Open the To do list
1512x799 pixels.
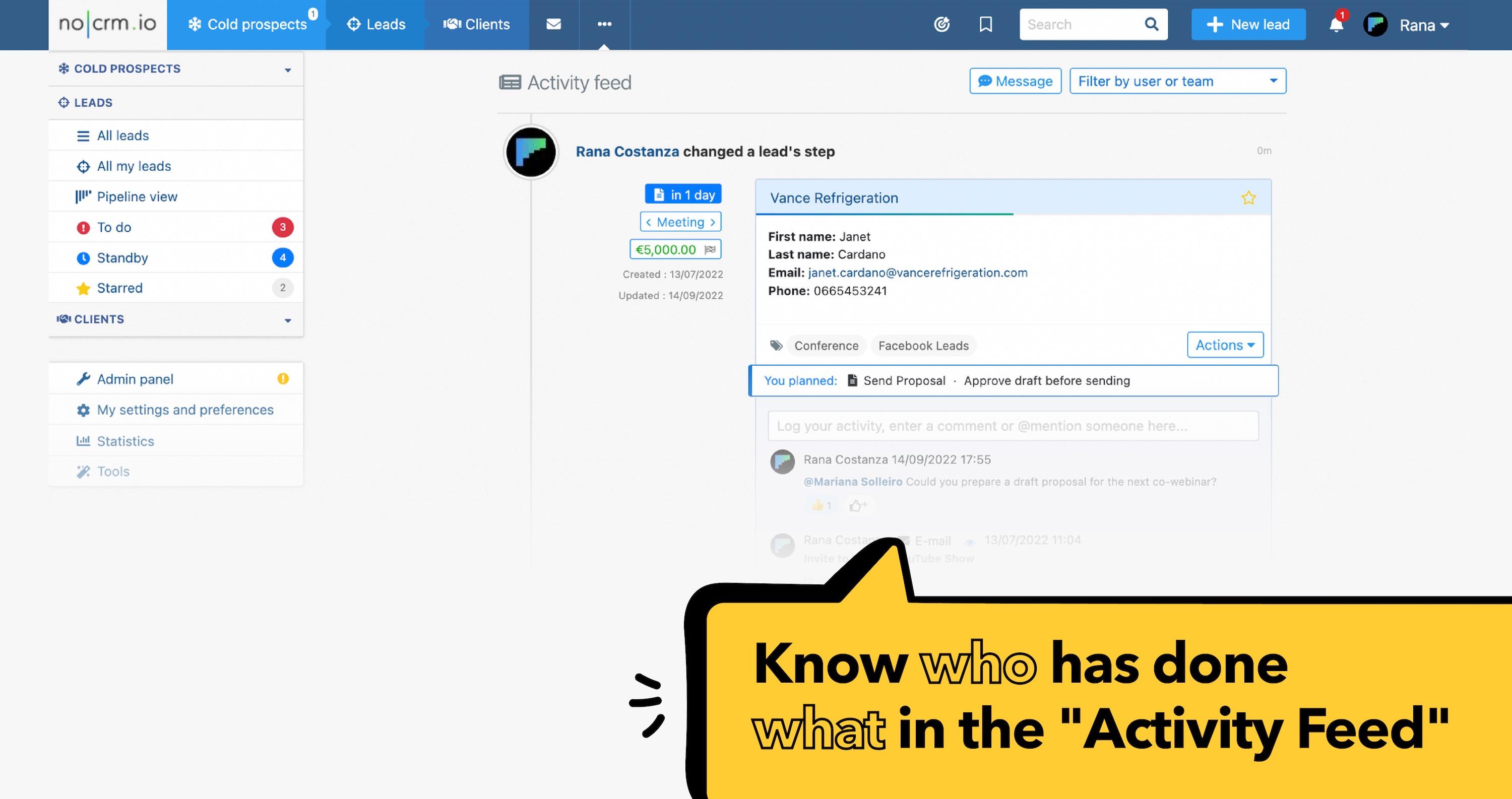tap(176, 227)
